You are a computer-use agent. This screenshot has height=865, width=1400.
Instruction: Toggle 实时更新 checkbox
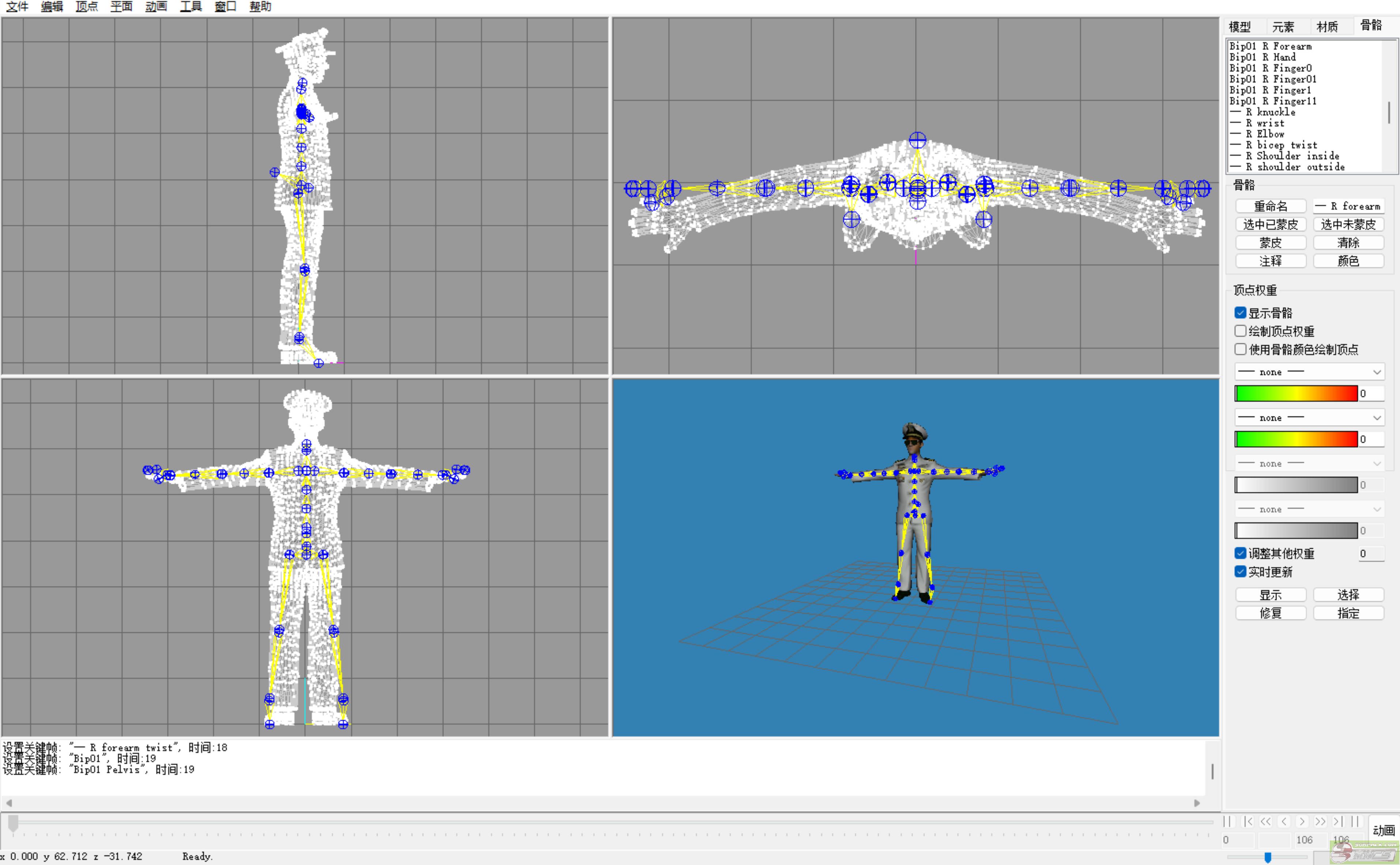[x=1241, y=572]
